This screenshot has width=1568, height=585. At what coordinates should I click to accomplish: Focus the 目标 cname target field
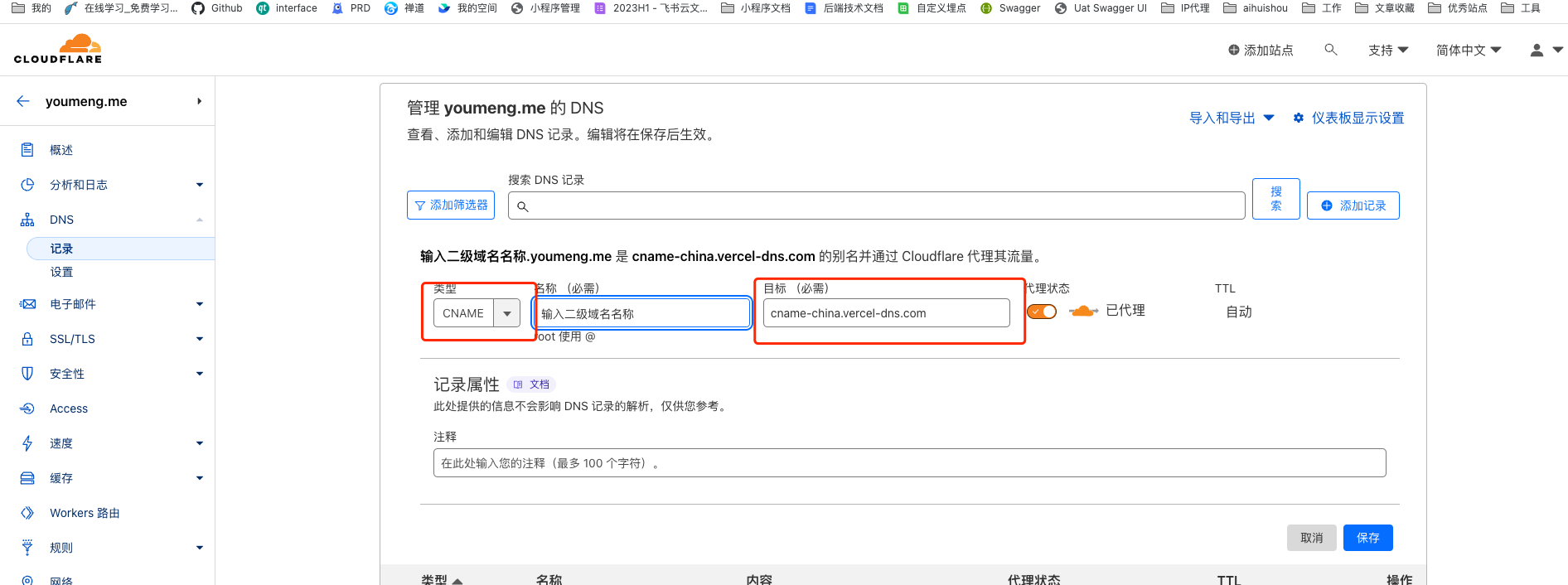click(x=887, y=313)
